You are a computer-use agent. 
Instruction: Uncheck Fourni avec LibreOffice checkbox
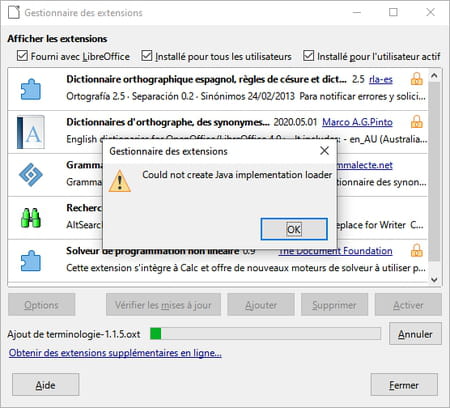tap(22, 56)
